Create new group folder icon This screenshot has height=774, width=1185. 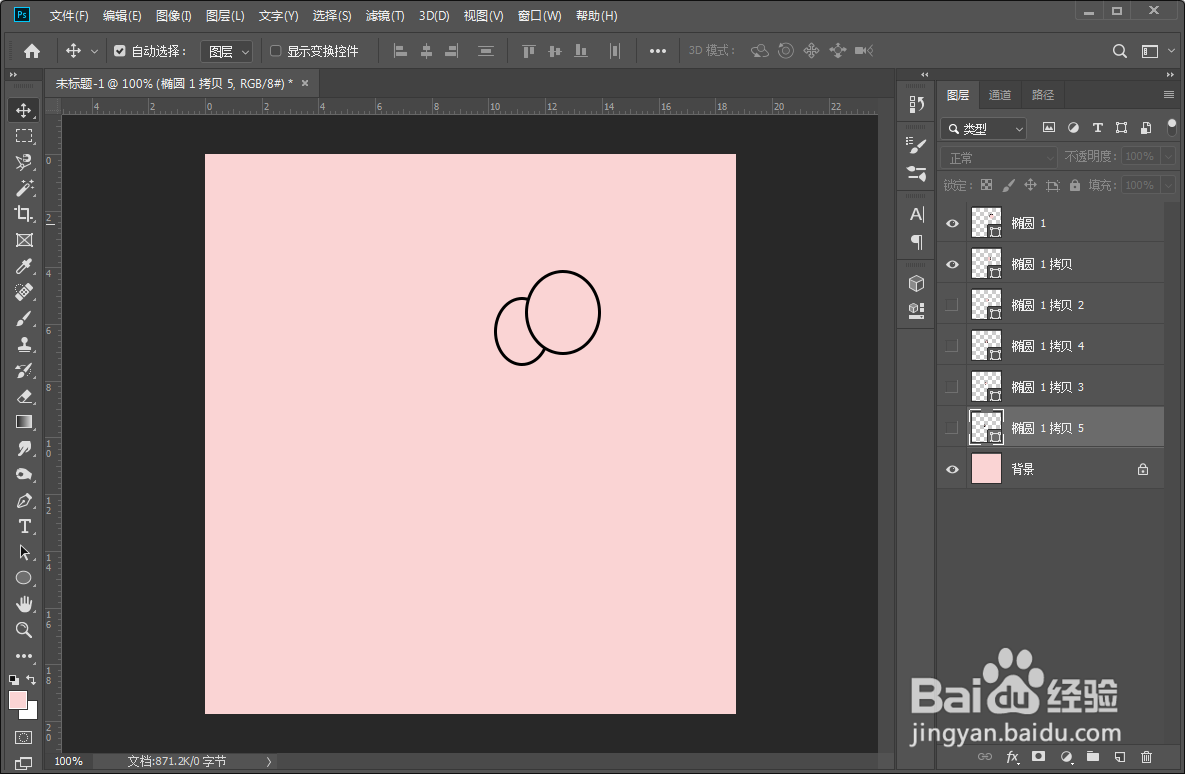pos(1093,757)
